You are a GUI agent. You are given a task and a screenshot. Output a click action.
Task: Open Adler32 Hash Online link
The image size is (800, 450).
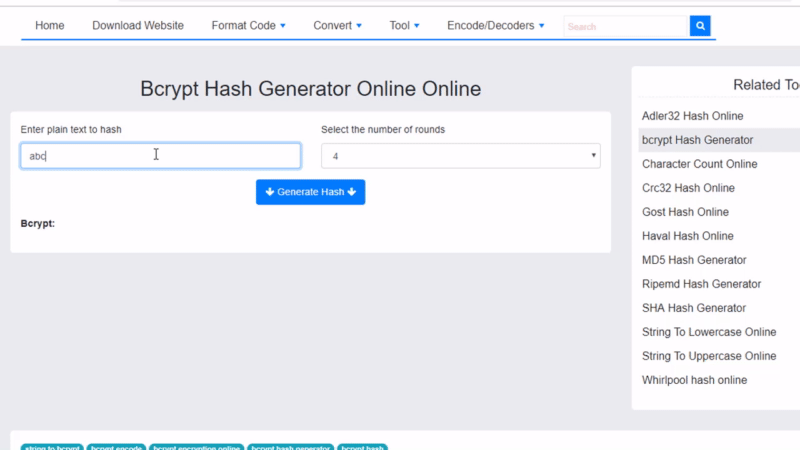click(x=692, y=116)
